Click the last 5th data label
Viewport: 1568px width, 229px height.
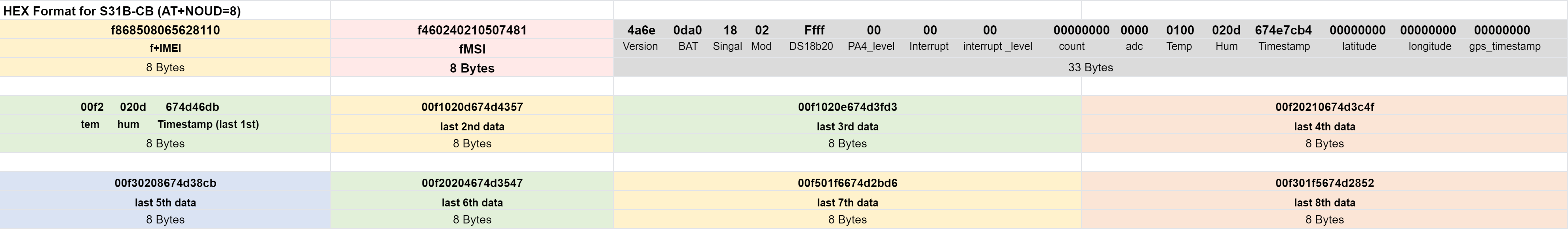(x=165, y=203)
